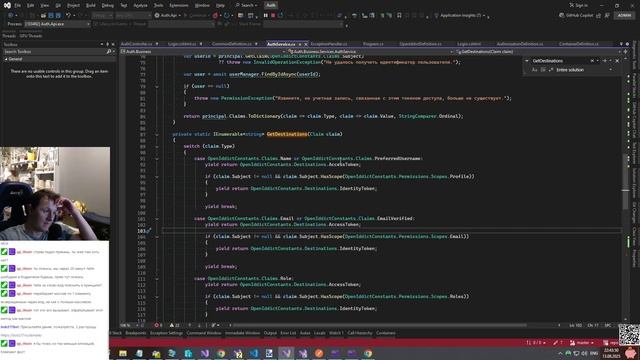640x360 pixels.
Task: Open the master branch selector in status bar
Action: click(581, 343)
